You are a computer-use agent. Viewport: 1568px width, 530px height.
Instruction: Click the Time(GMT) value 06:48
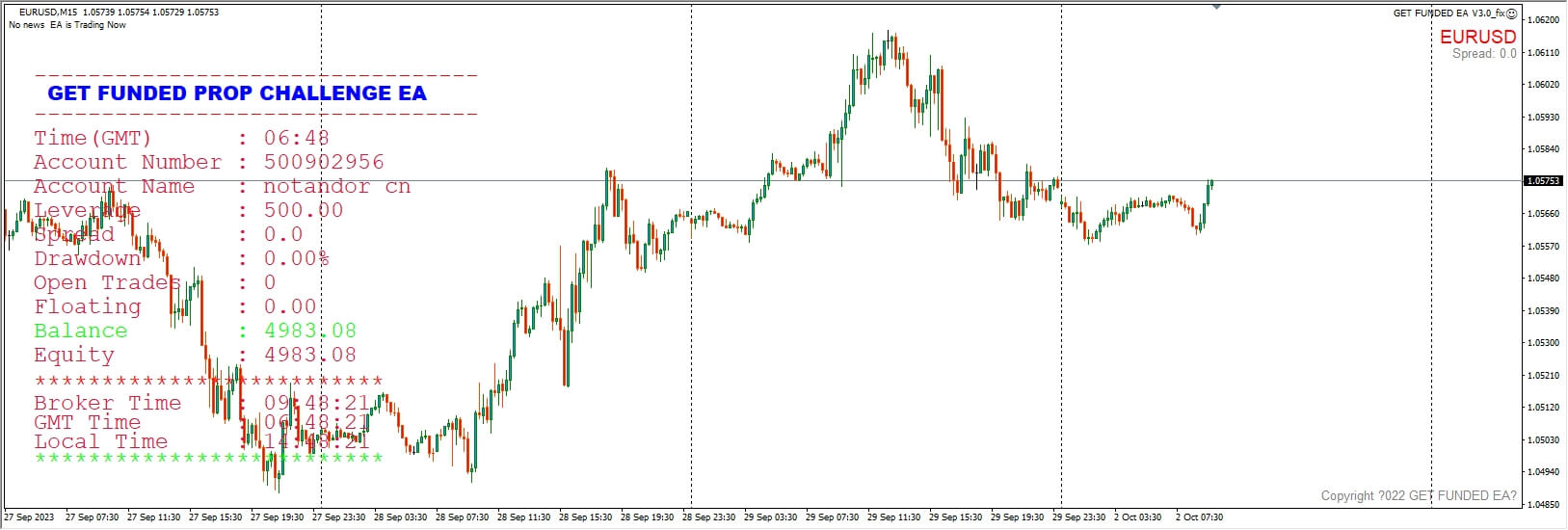click(296, 138)
